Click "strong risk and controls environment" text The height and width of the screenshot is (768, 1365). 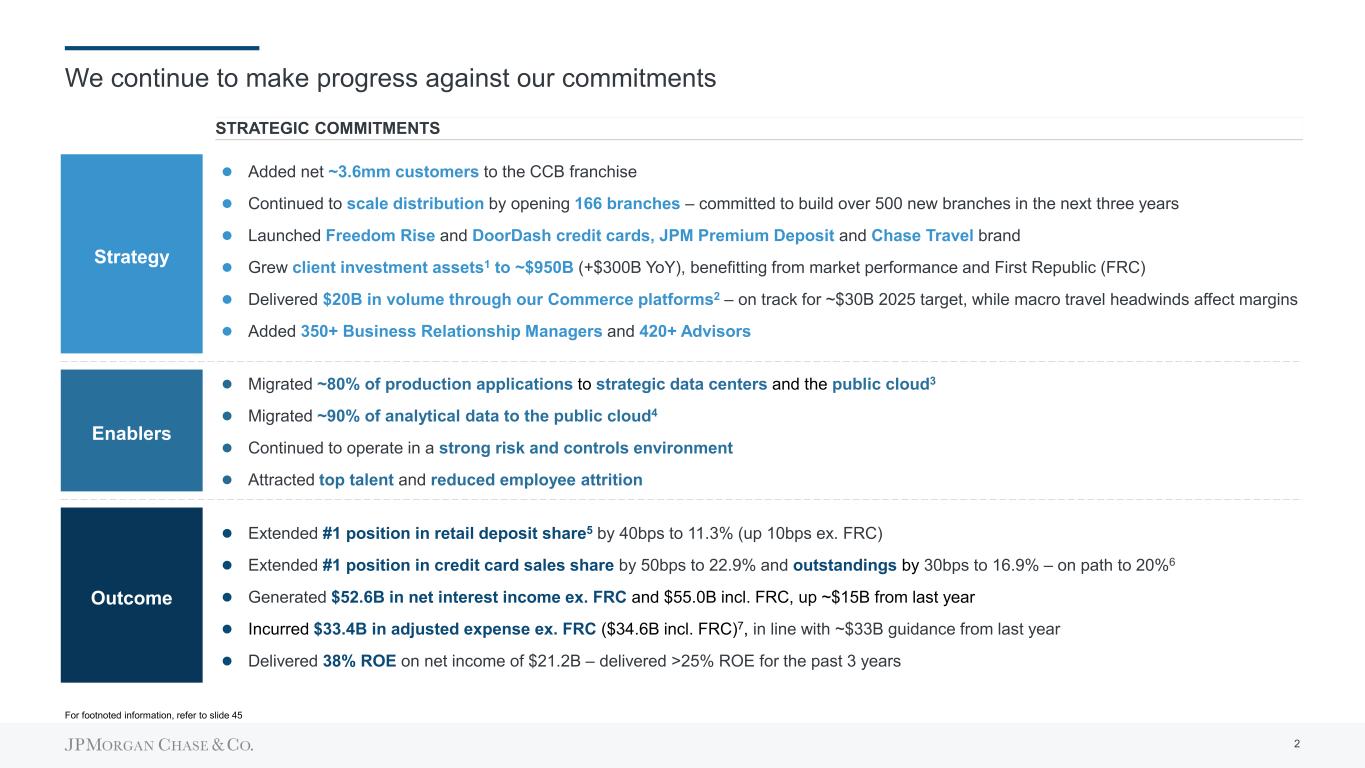(x=585, y=448)
